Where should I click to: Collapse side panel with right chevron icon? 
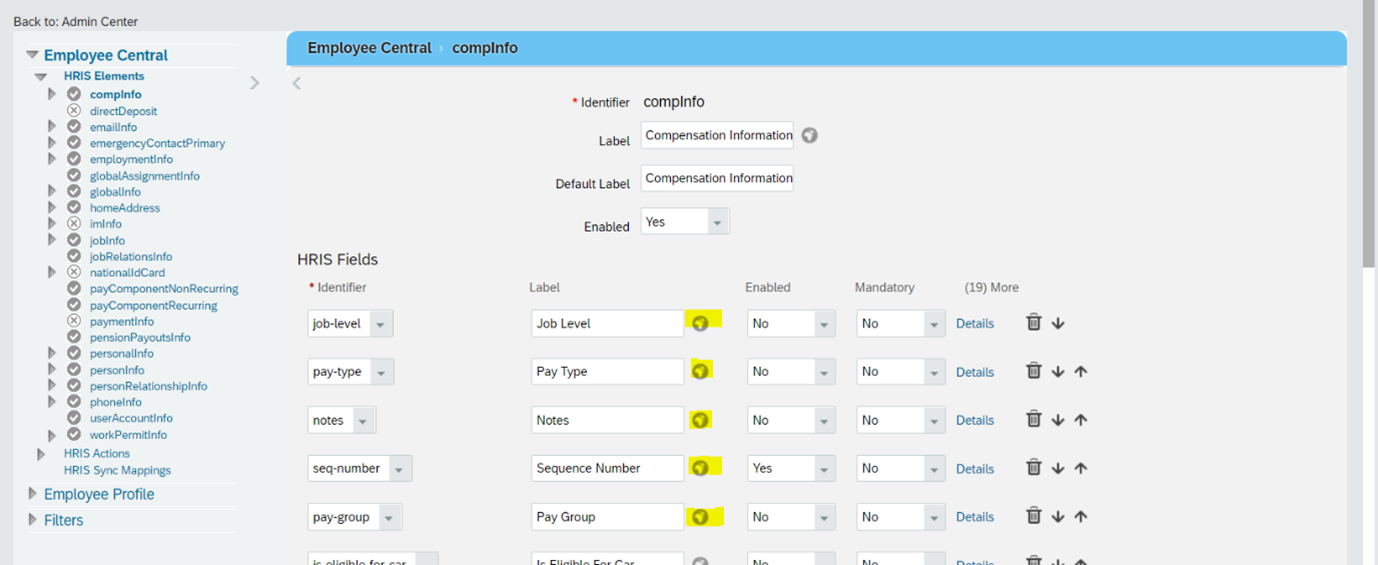[255, 83]
